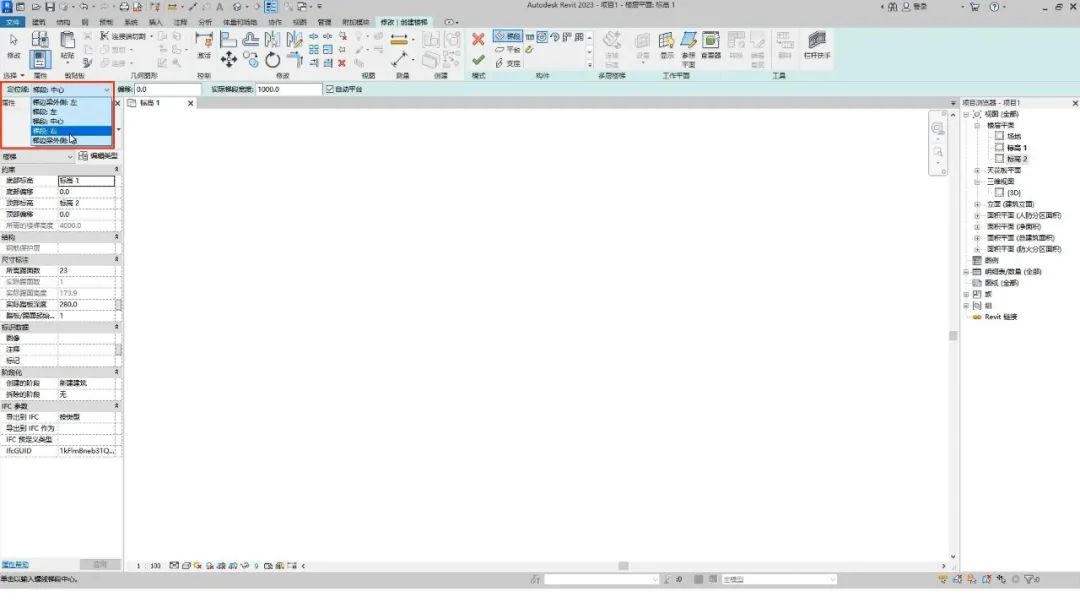Screen dimensions: 1080x608
Task: Toggle the Properties palette ribbon icon
Action: tap(40, 59)
